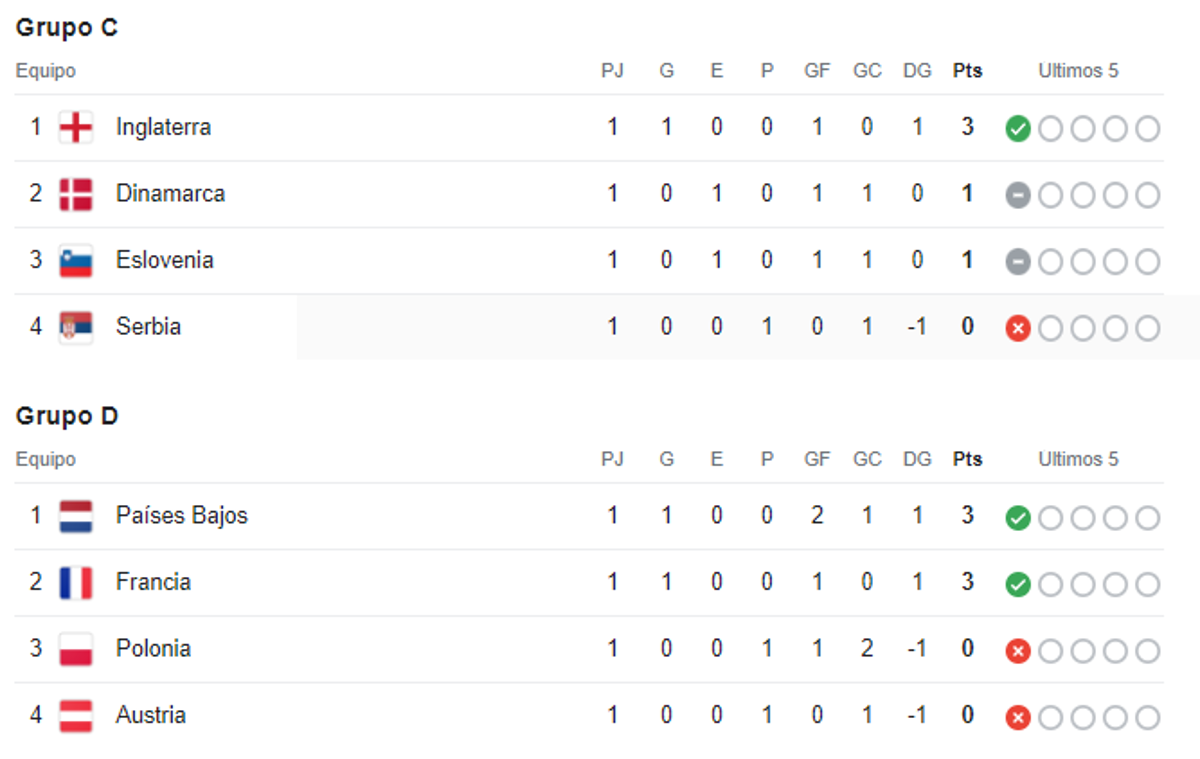Screen dimensions: 1200x759
Task: Select the Eslovenia team name
Action: point(164,260)
